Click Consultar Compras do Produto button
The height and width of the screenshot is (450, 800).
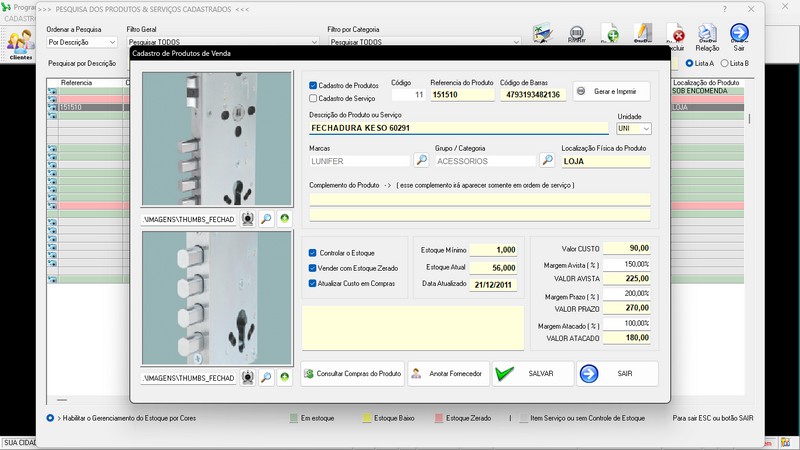pos(352,374)
